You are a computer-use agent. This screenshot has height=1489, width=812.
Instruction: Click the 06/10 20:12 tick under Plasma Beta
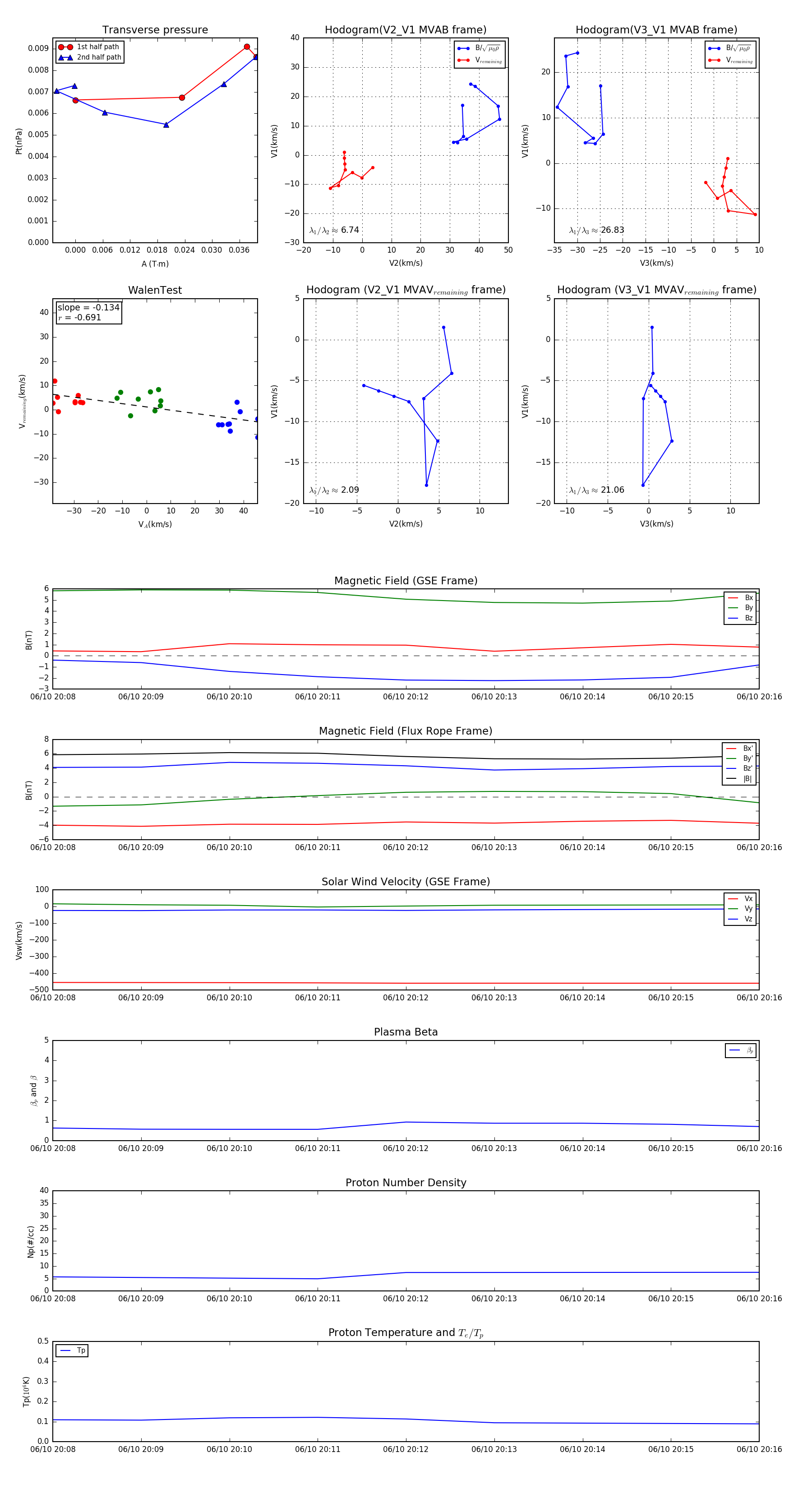pos(406,1148)
